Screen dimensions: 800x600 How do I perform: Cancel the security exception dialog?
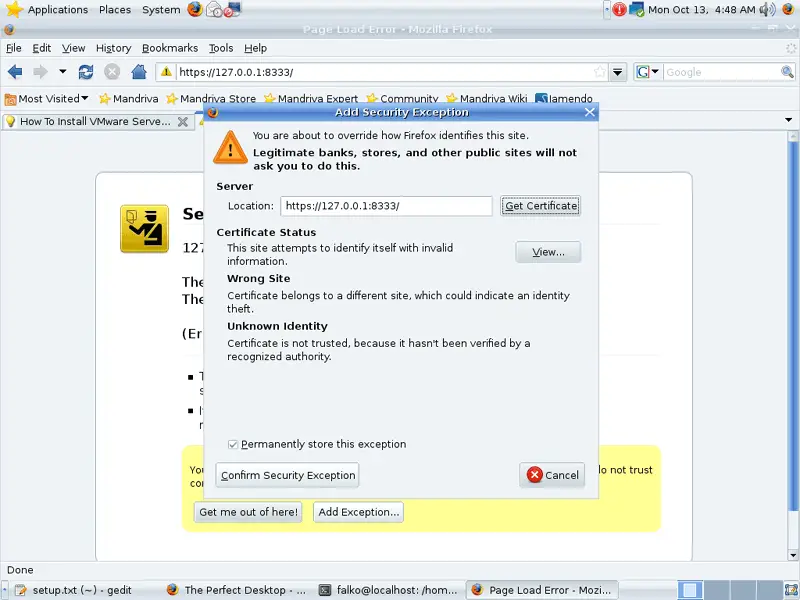point(552,475)
